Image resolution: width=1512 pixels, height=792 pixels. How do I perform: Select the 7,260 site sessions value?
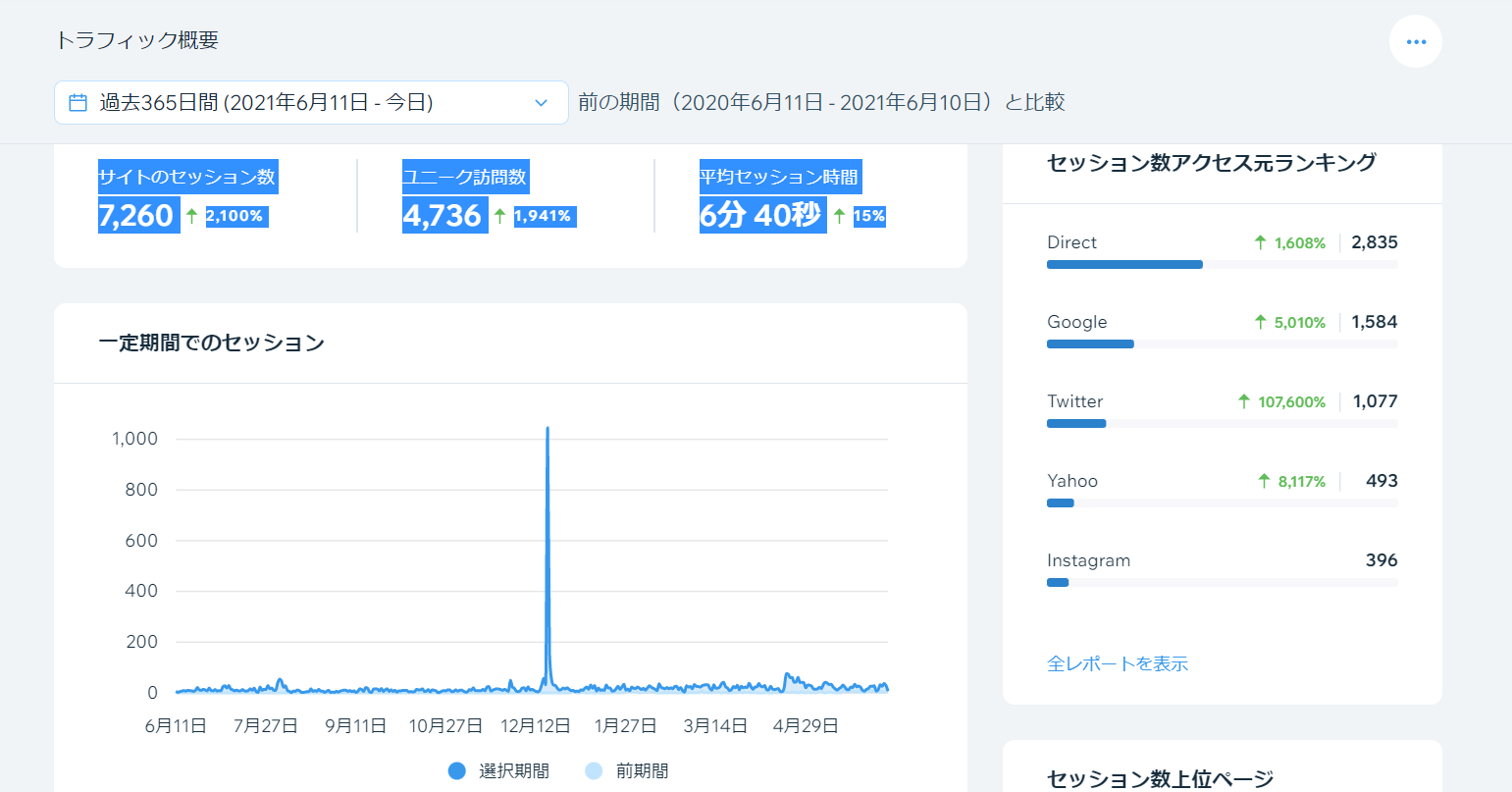(x=136, y=216)
